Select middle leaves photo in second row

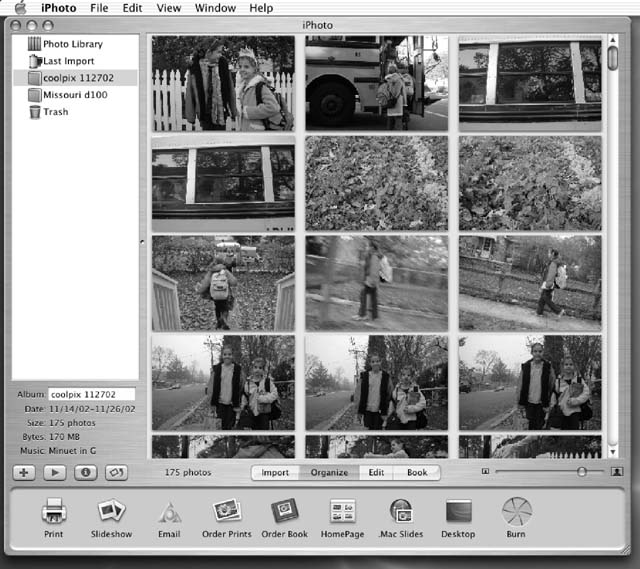(x=376, y=184)
